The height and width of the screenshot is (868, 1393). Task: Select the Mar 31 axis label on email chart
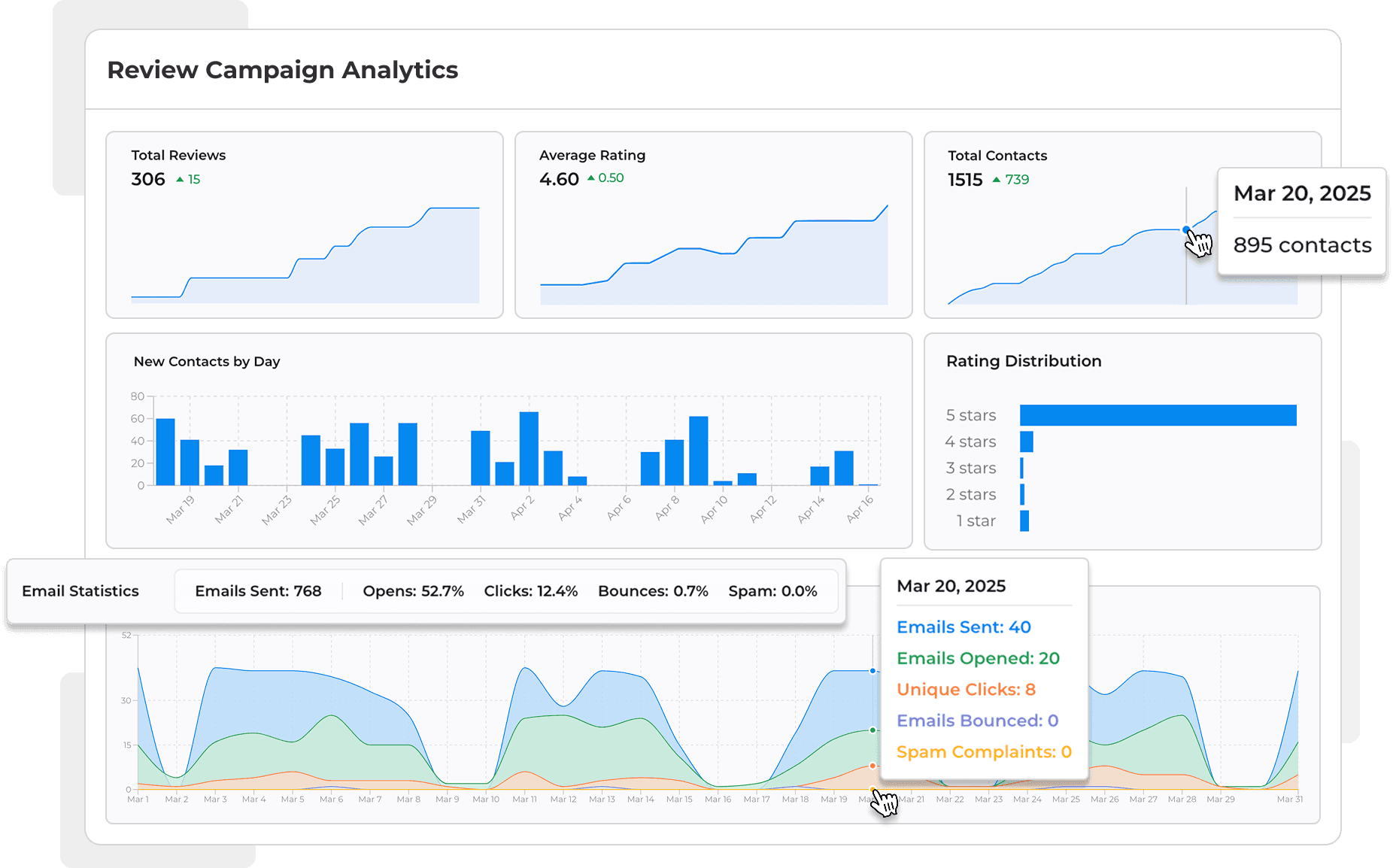point(1289,800)
